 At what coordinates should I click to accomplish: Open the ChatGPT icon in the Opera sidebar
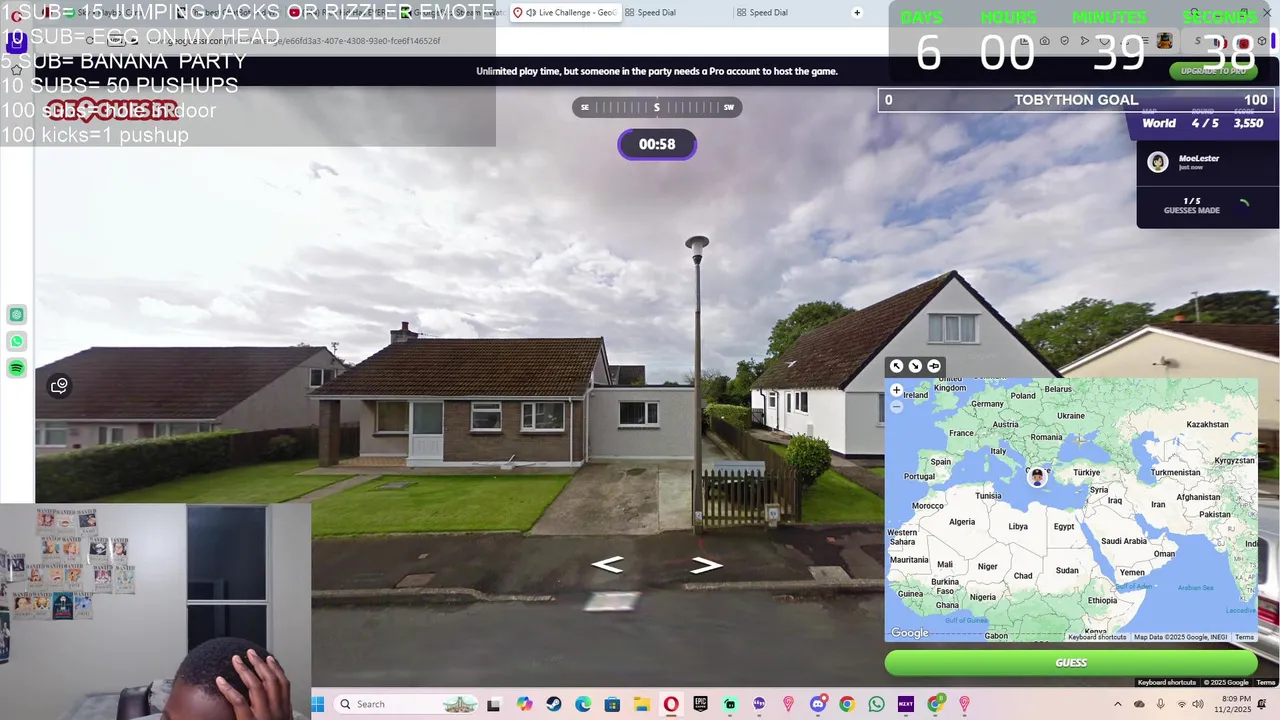pos(17,315)
